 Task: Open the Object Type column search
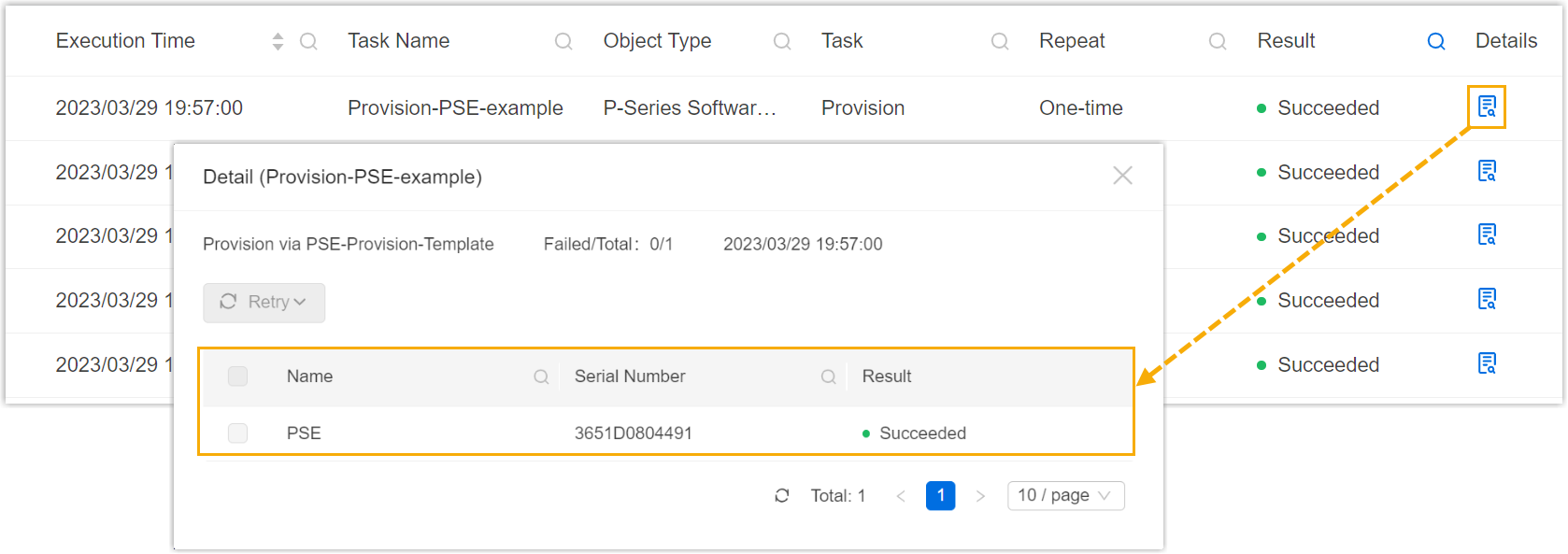pyautogui.click(x=782, y=41)
